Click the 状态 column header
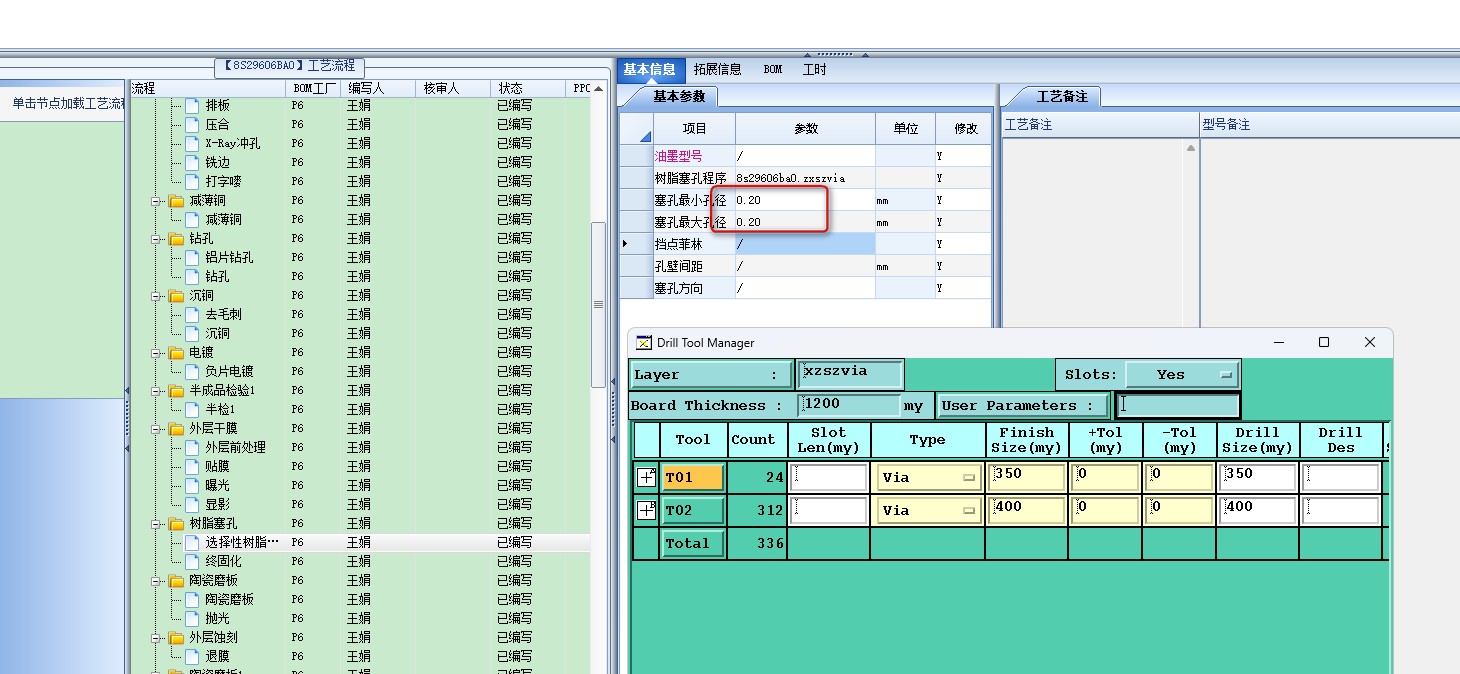 527,88
